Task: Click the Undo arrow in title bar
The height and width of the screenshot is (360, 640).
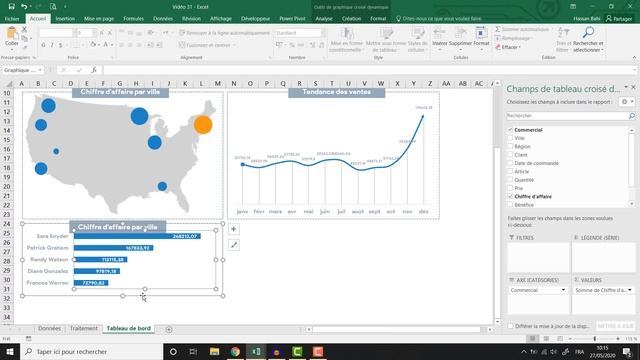Action: [x=24, y=7]
